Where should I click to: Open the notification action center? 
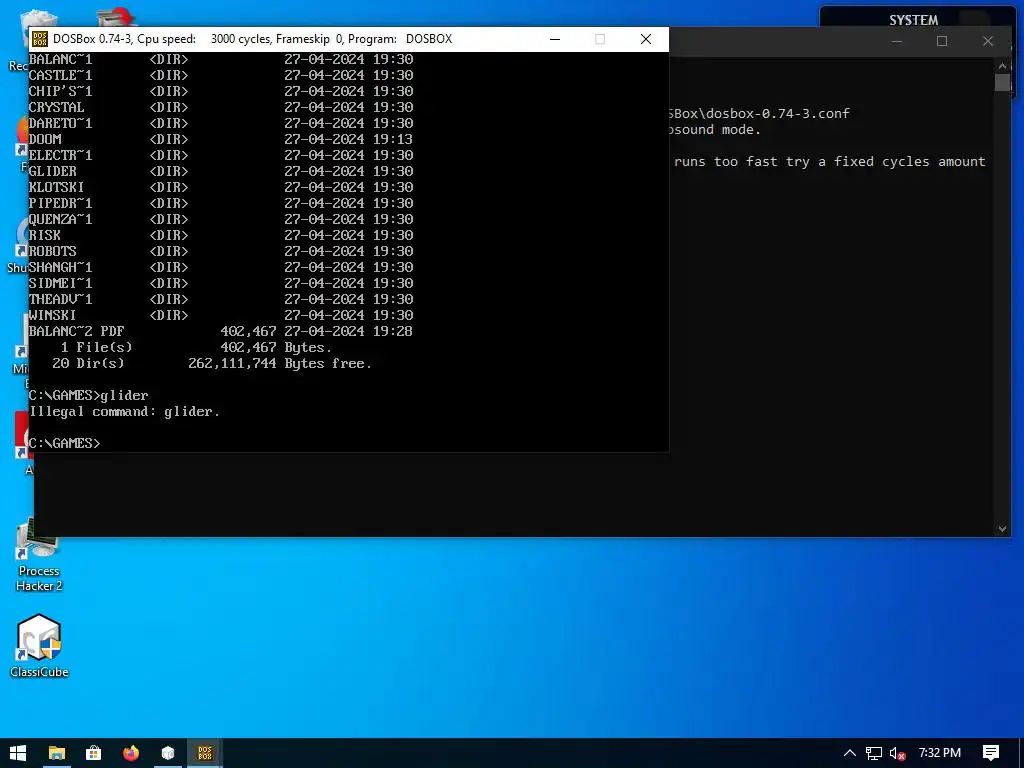(x=990, y=753)
